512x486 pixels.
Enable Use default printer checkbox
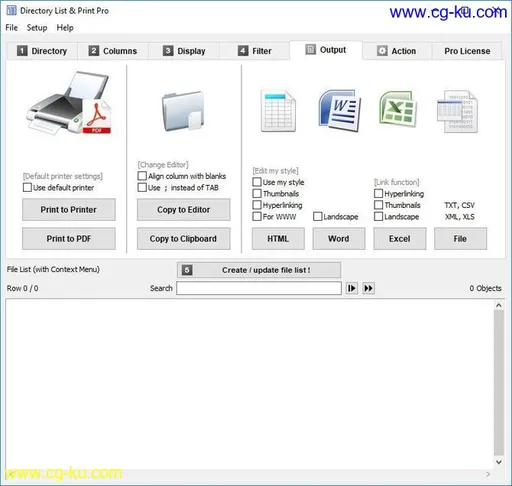[27, 187]
